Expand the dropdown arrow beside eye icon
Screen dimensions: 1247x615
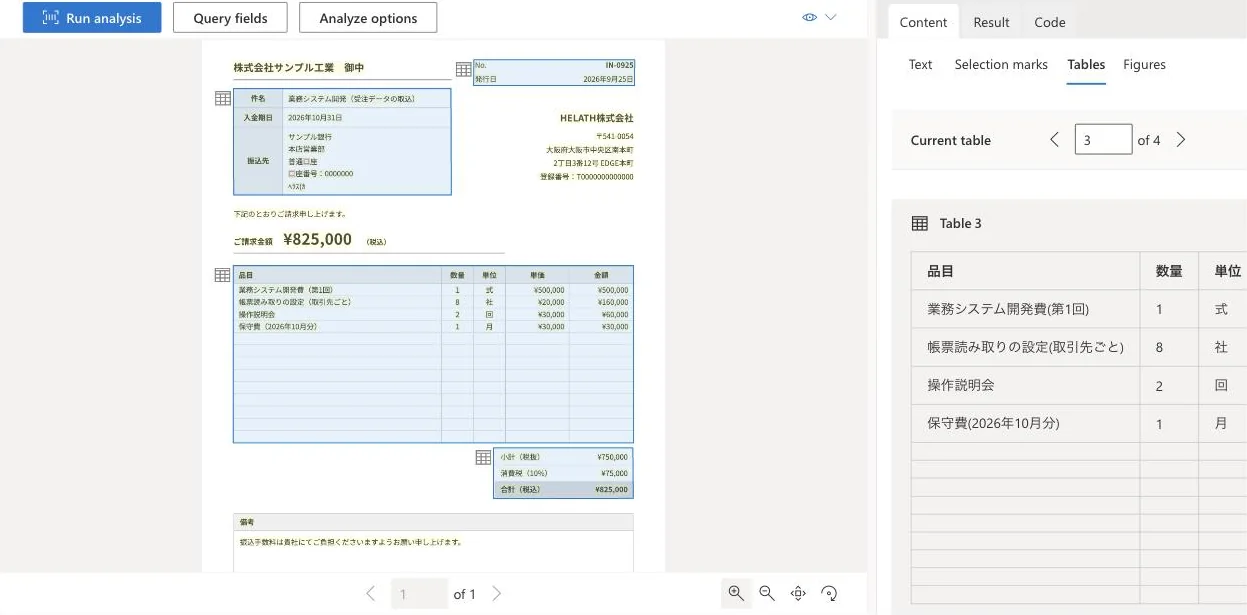tap(831, 17)
